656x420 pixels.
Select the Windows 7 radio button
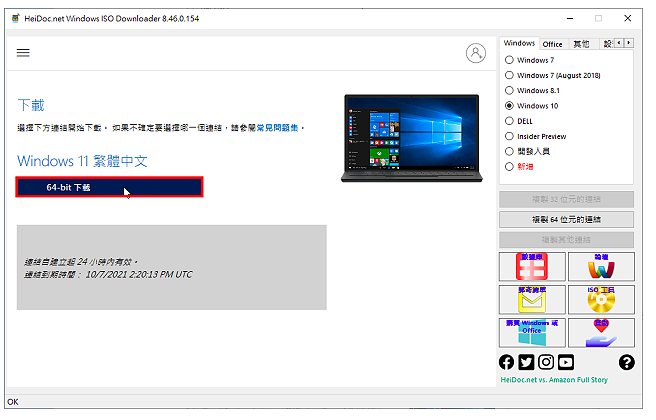click(509, 60)
